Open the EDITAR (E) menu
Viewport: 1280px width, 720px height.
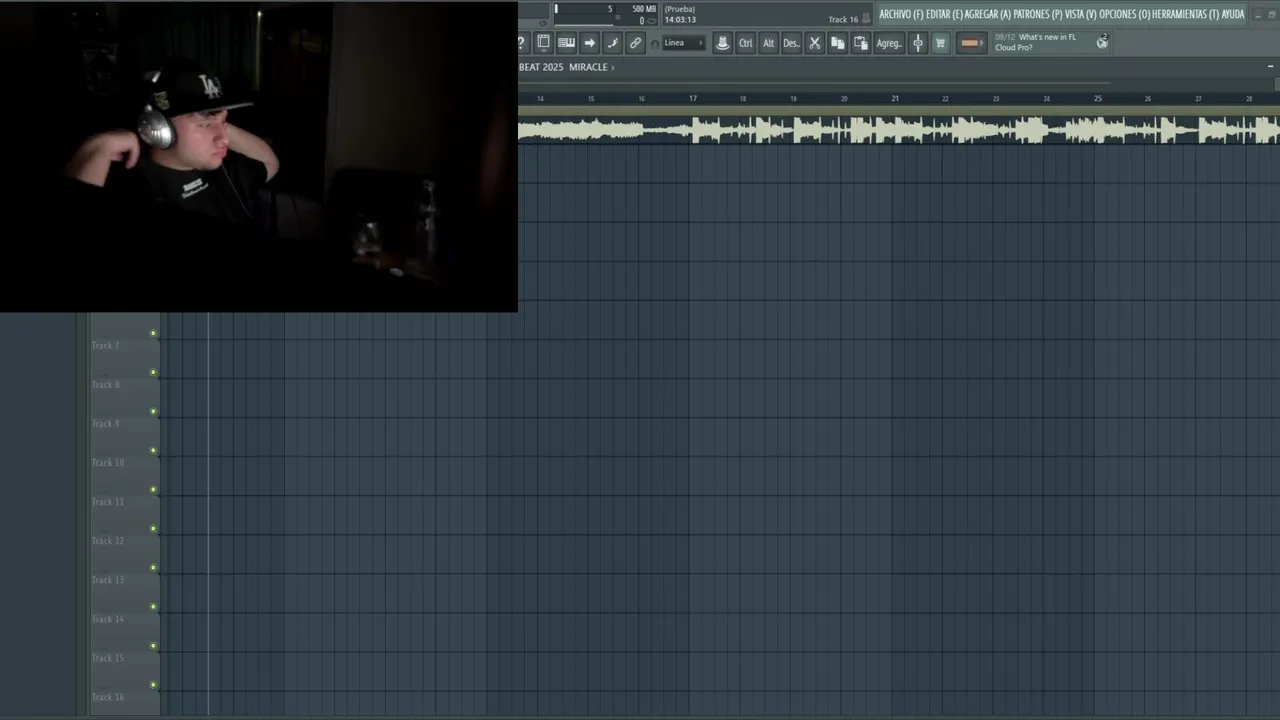(944, 14)
